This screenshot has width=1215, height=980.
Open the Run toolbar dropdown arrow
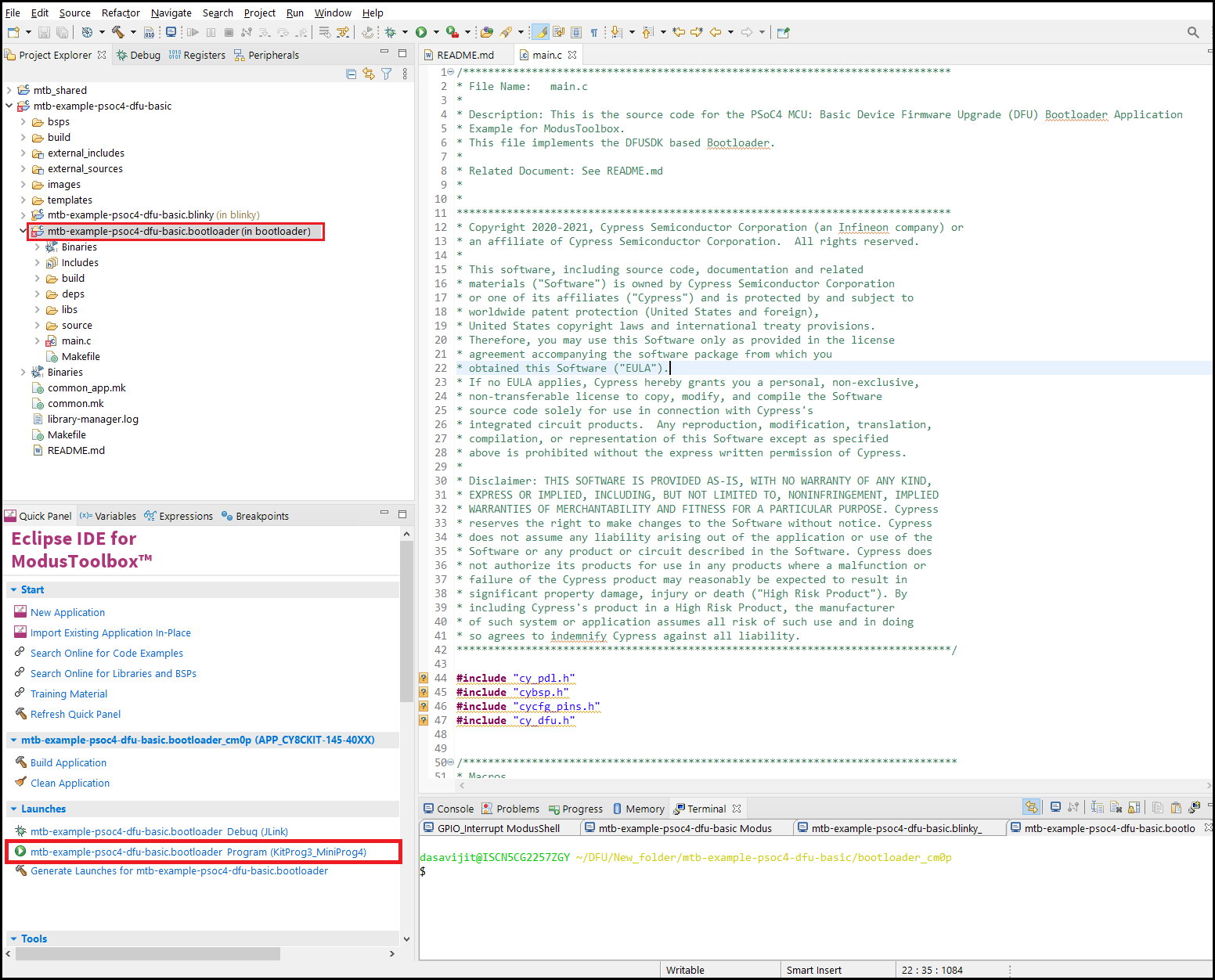(436, 32)
